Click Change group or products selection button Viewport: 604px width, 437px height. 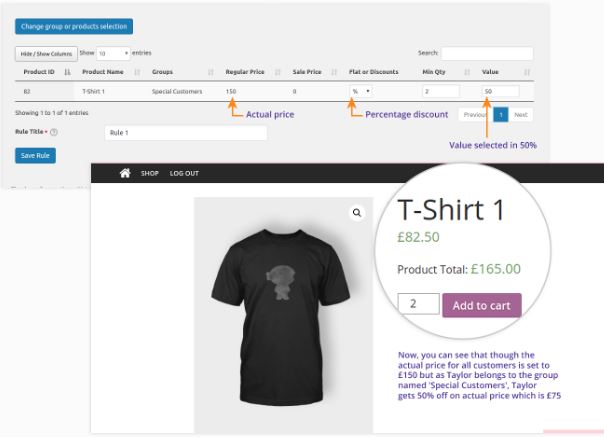coord(73,26)
